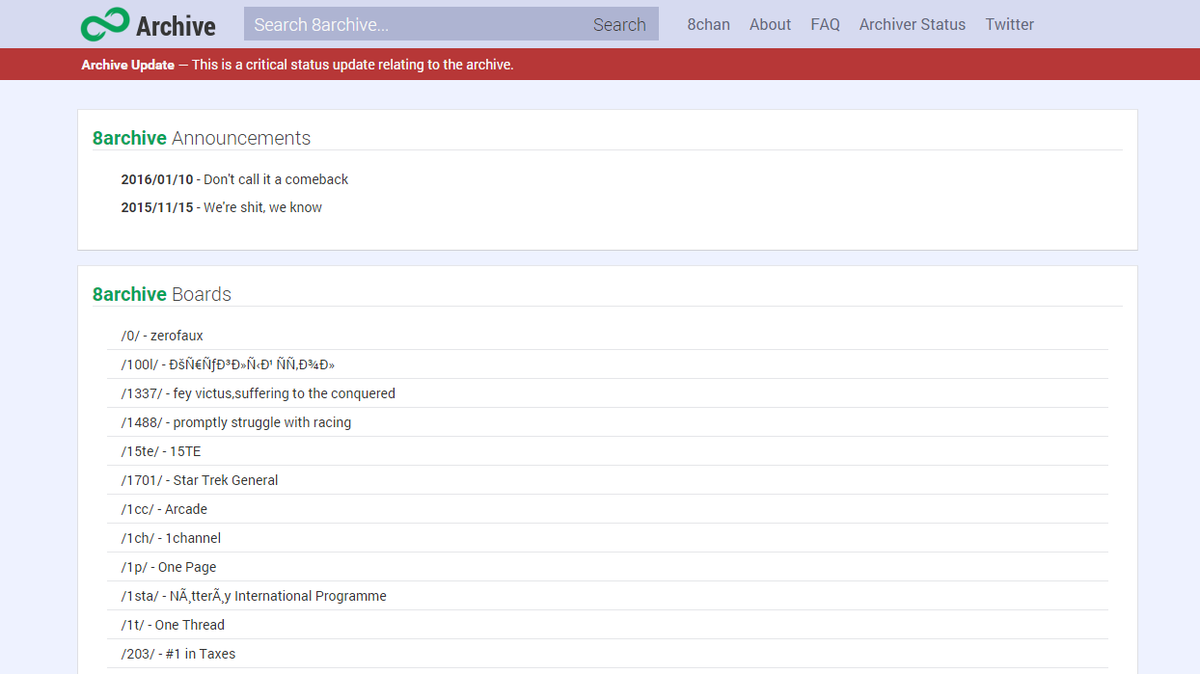Click the 8archive Boards heading
Viewport: 1200px width, 674px height.
point(162,294)
